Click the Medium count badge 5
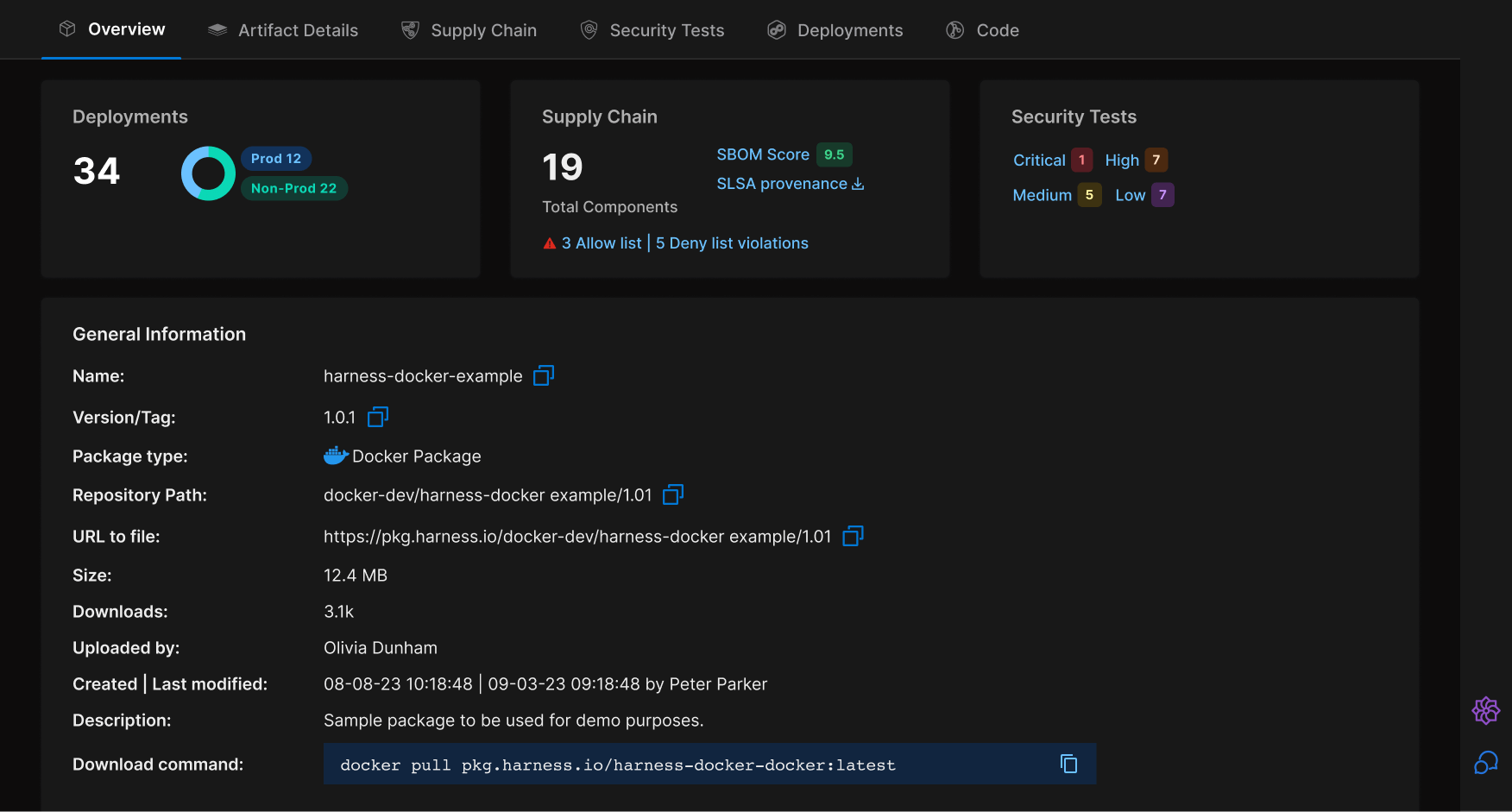This screenshot has width=1512, height=812. [x=1089, y=195]
